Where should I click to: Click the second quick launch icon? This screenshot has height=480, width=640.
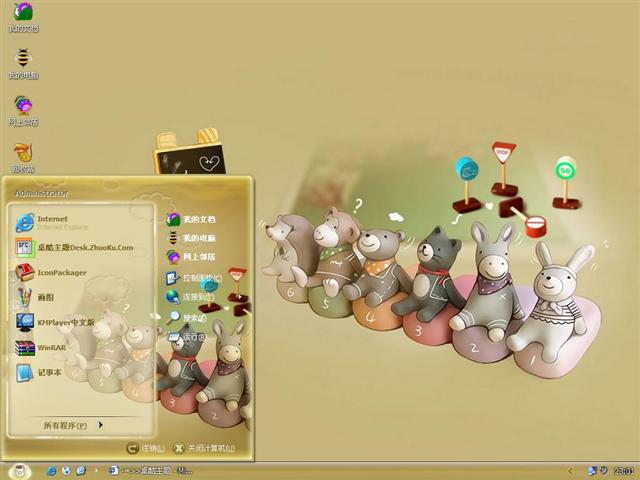(66, 471)
